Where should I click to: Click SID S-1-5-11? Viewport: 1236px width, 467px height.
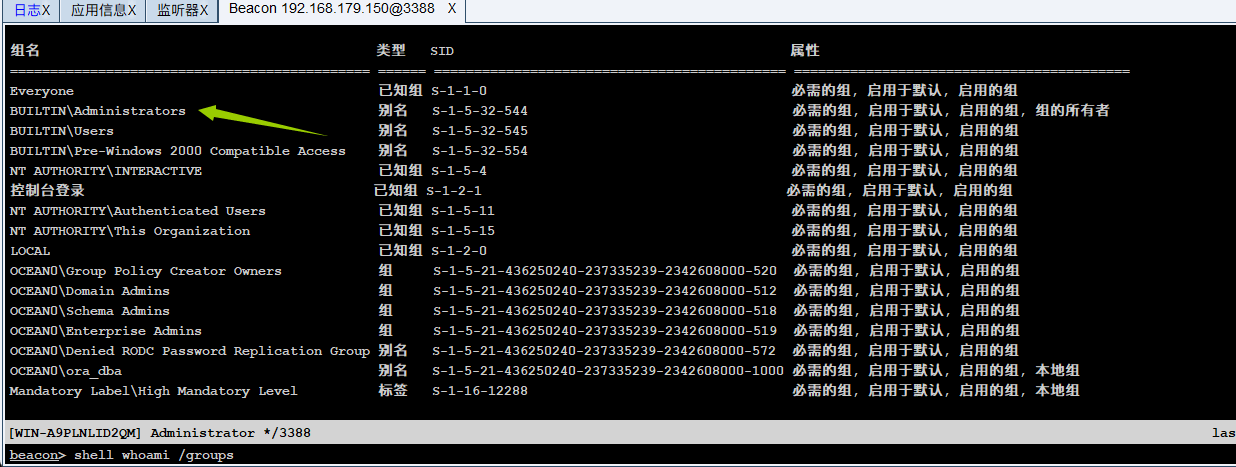tap(463, 211)
